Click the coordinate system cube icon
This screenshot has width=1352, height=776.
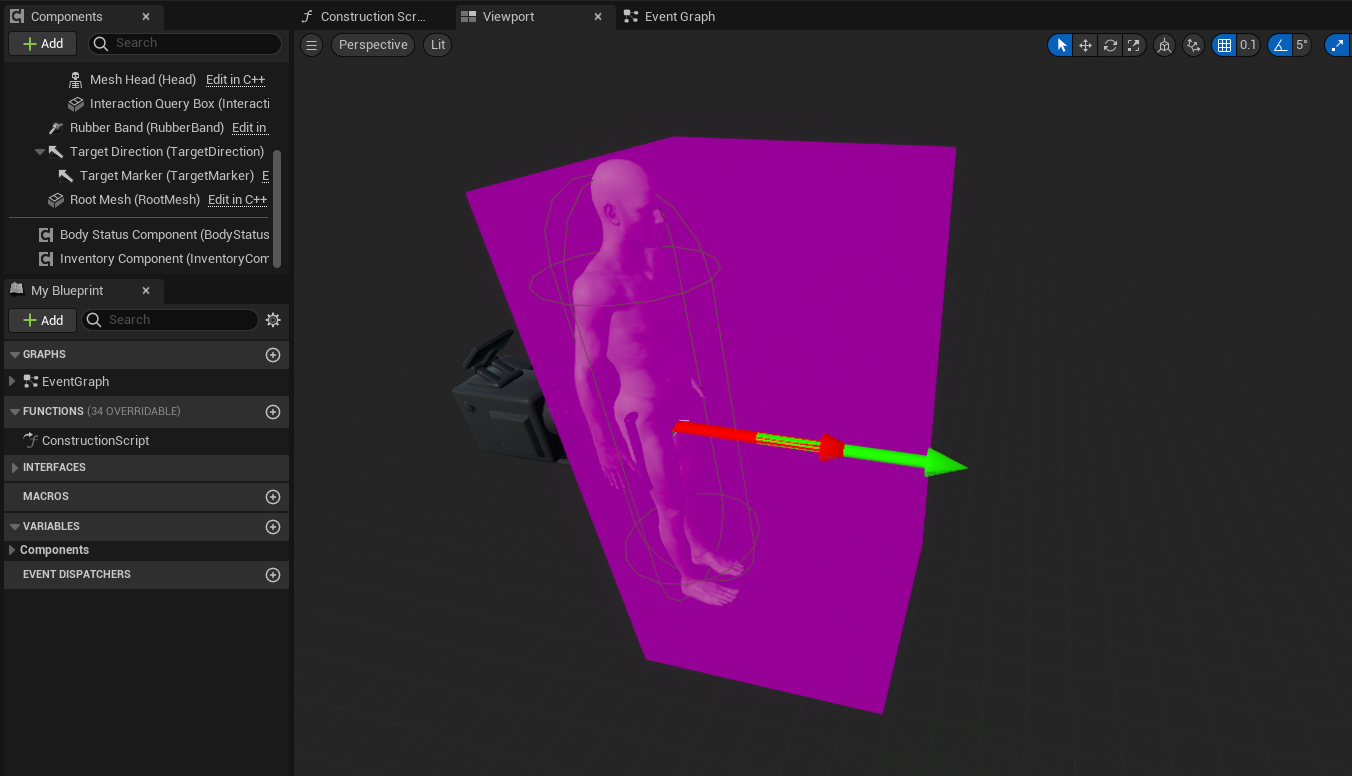tap(1164, 45)
